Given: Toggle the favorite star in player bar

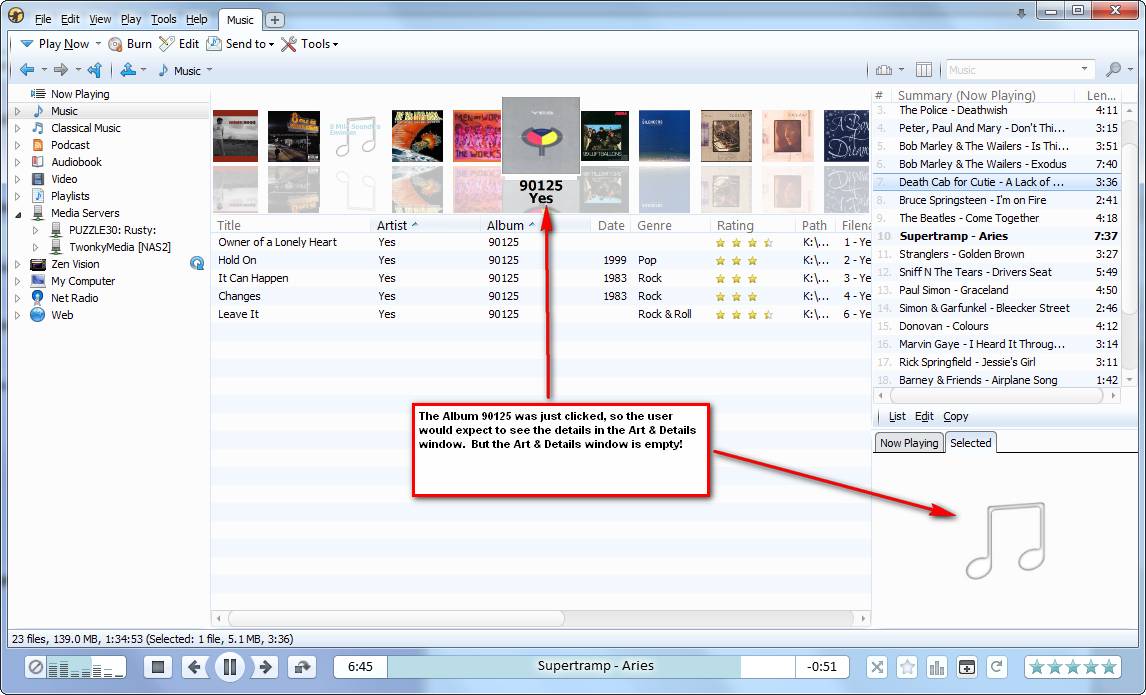Looking at the screenshot, I should 907,667.
